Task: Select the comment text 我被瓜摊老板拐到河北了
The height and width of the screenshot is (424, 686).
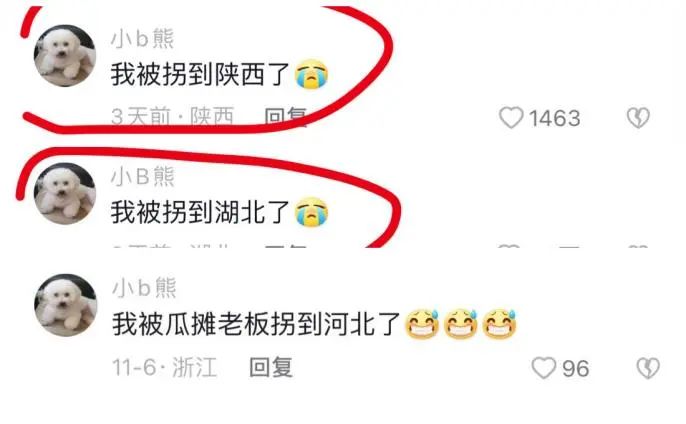Action: point(256,324)
